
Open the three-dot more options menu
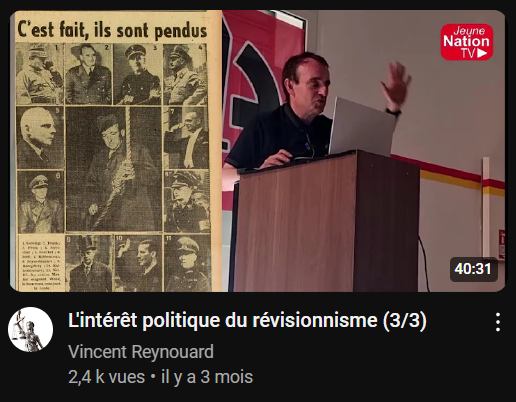click(498, 322)
